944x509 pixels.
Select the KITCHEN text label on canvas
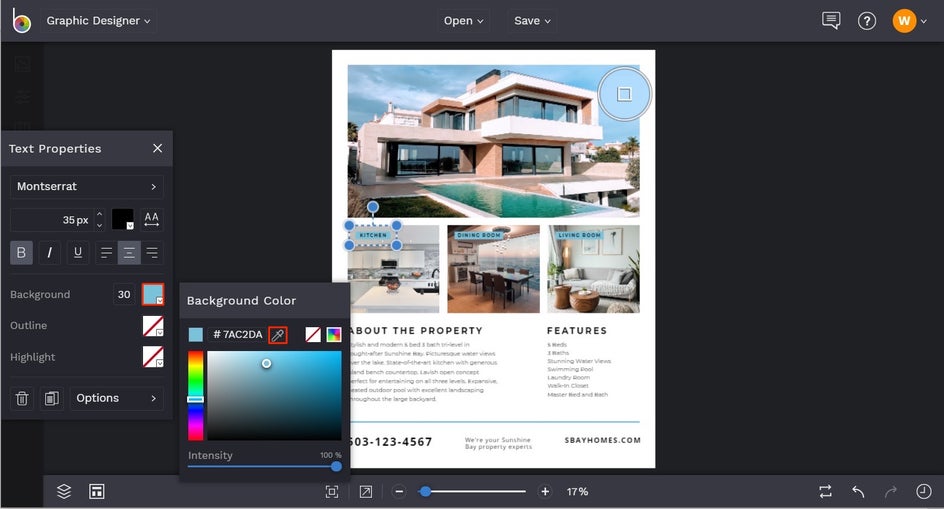[373, 235]
